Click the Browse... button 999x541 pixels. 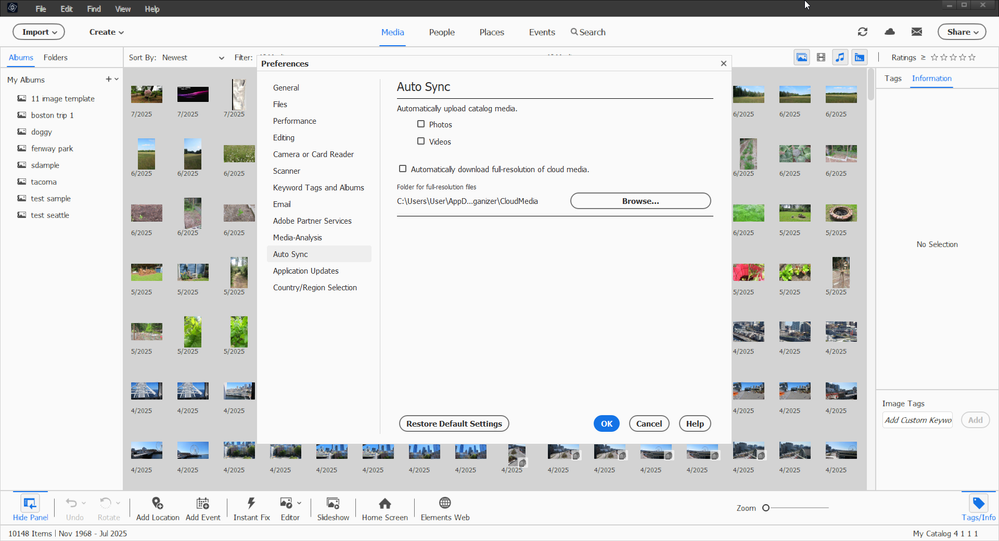pyautogui.click(x=640, y=201)
